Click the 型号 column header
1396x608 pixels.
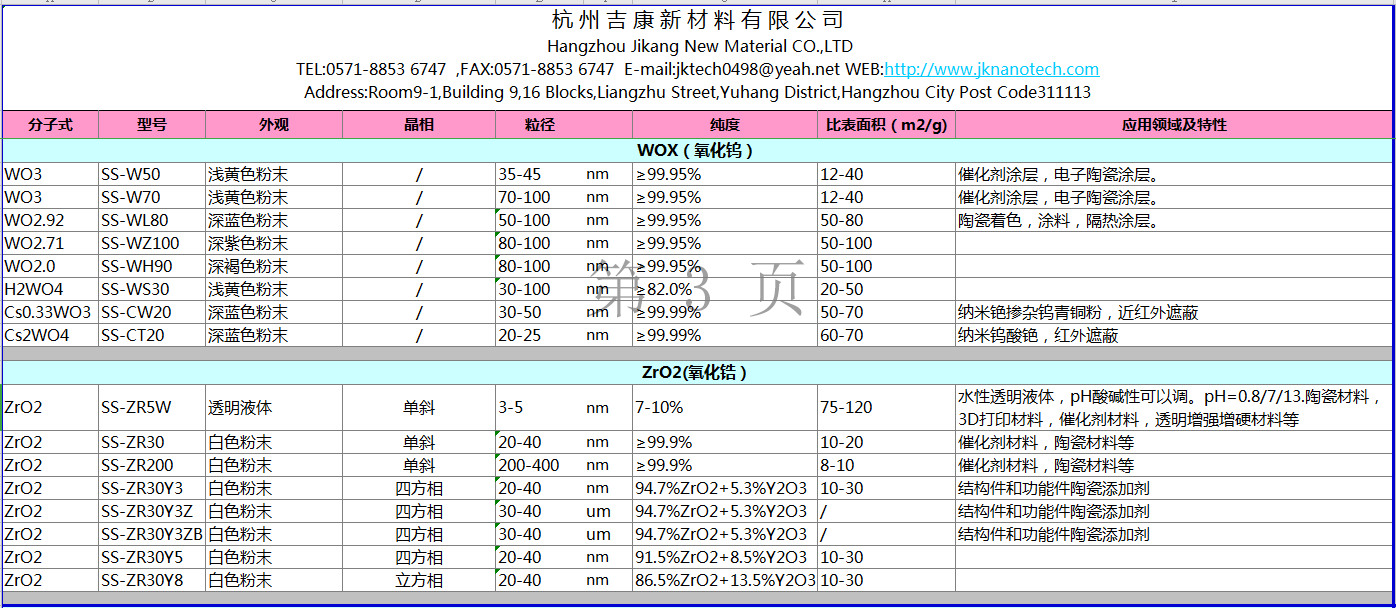tap(152, 125)
